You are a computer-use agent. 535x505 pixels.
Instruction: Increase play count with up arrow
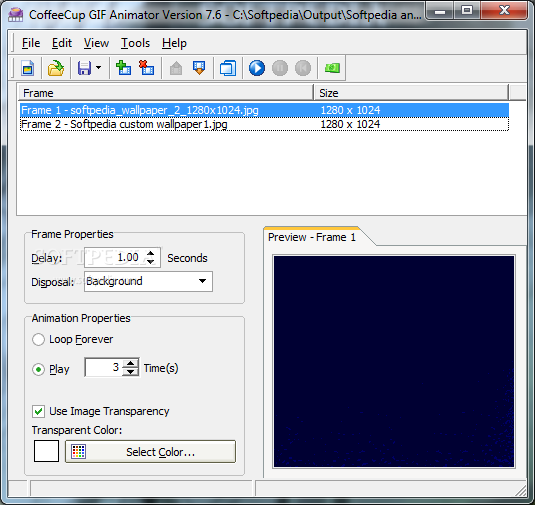(x=130, y=363)
